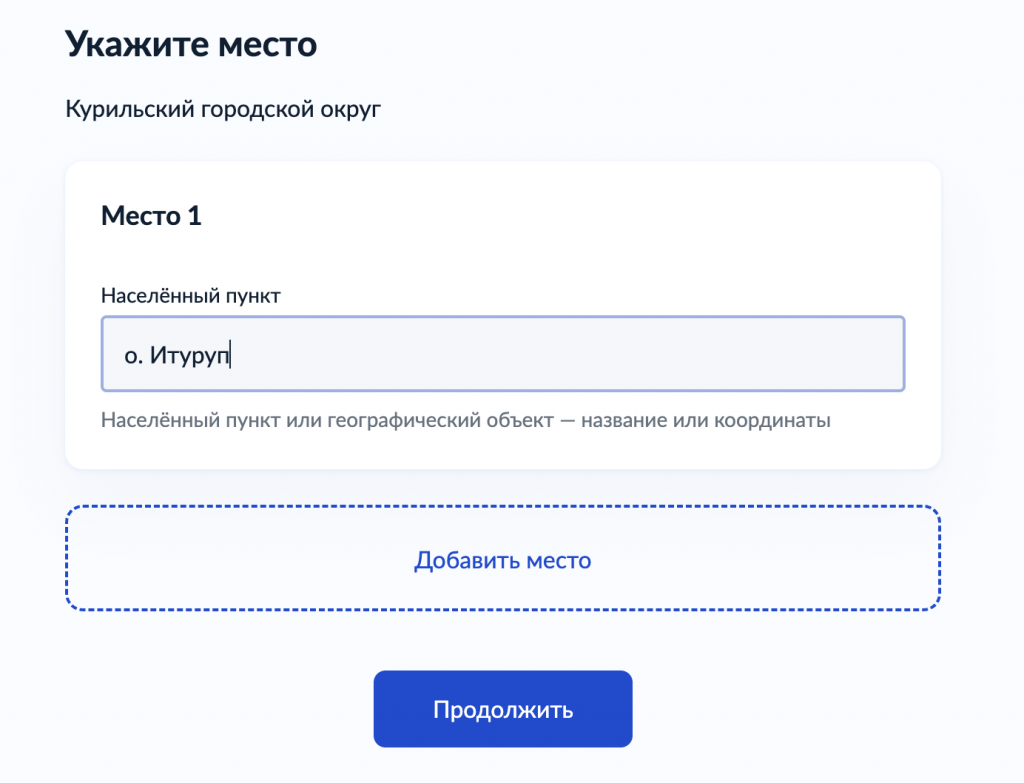The width and height of the screenshot is (1024, 783).
Task: Click the Курильский городской округ subtitle
Action: (223, 109)
